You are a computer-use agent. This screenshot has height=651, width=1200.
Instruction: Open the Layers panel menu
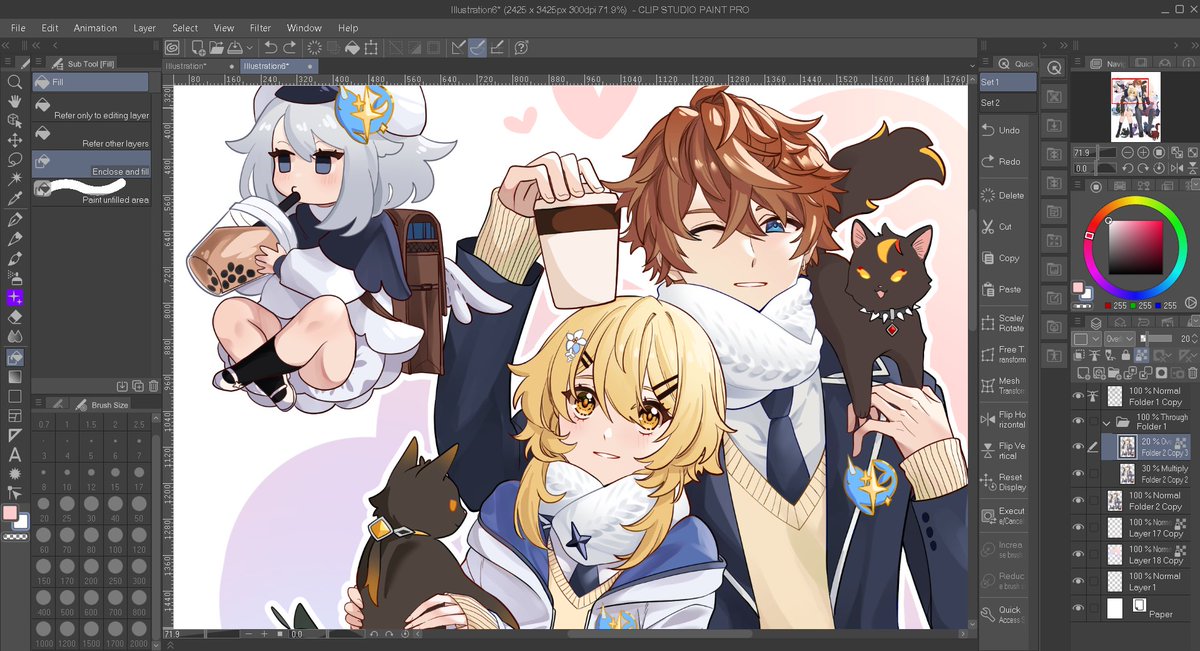(1077, 323)
